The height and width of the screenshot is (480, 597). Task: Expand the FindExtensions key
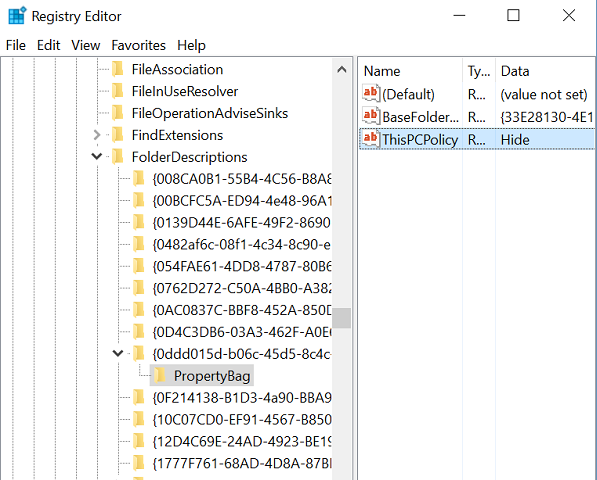[97, 135]
